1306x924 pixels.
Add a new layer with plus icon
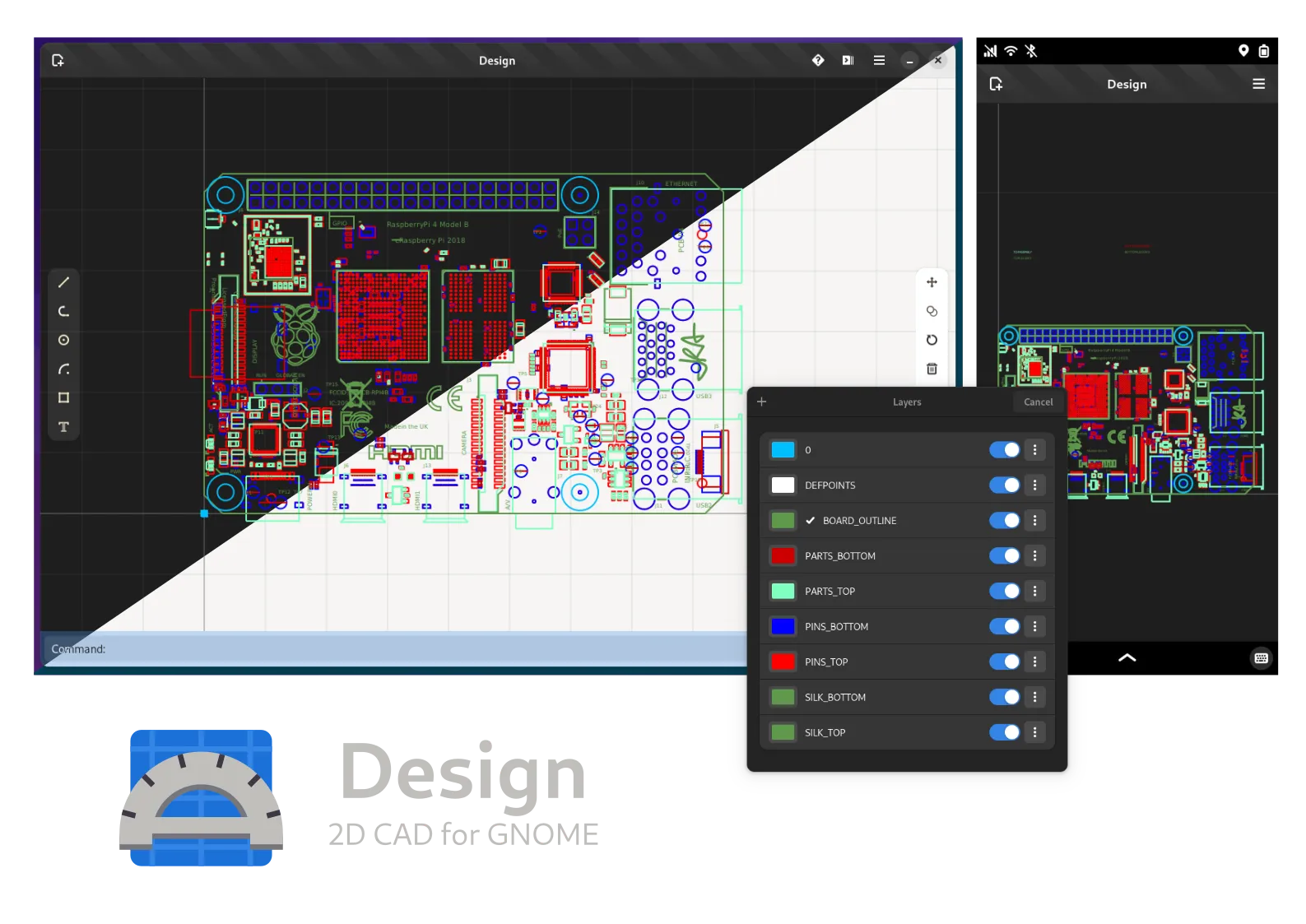tap(761, 402)
